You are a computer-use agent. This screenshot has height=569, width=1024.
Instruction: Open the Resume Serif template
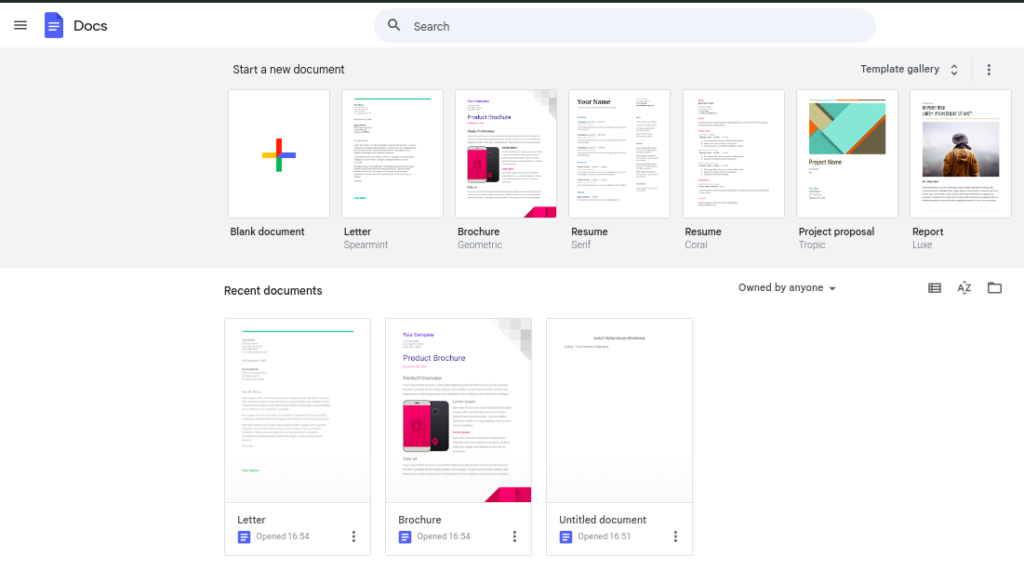click(619, 154)
